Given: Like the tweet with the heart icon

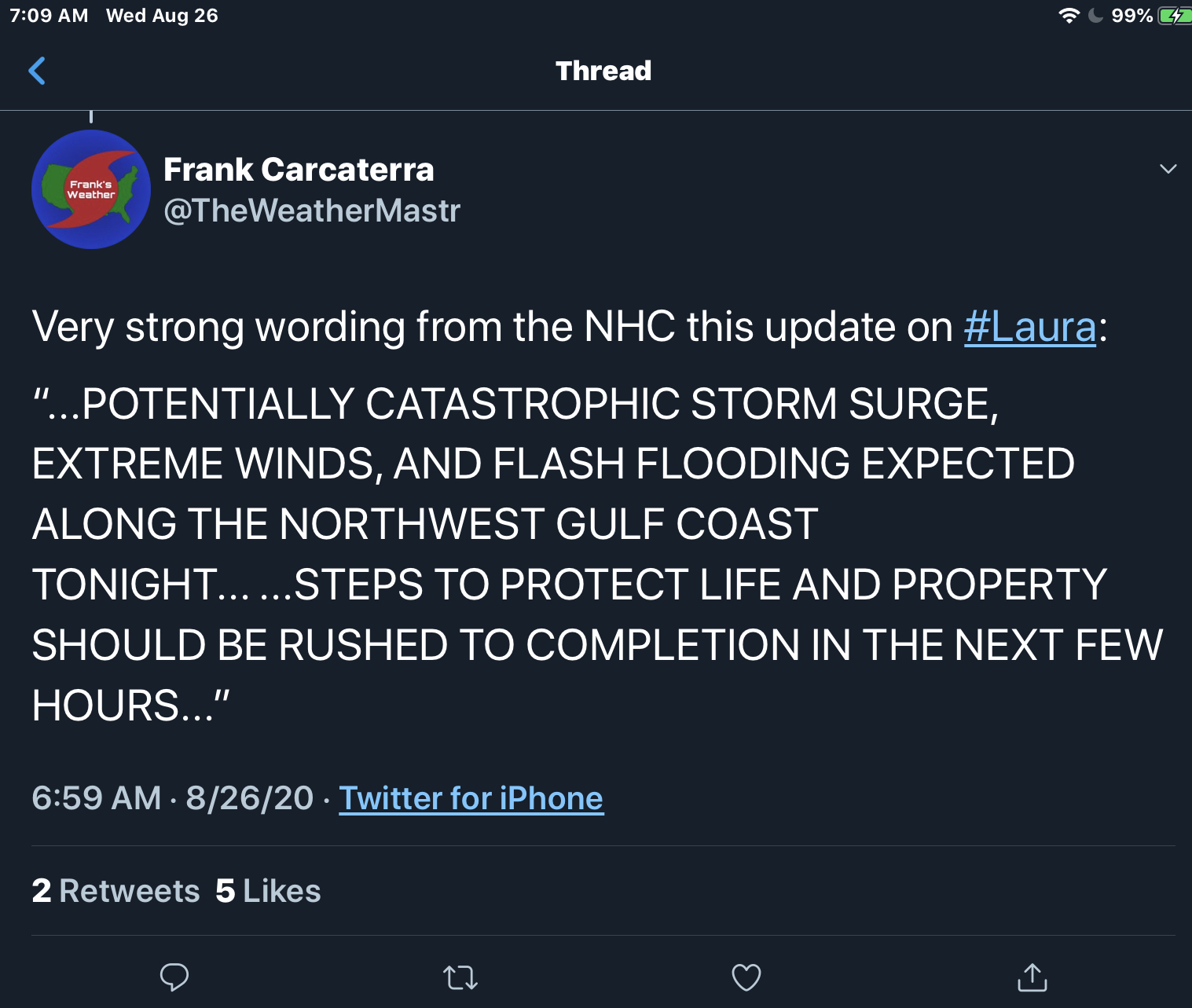Looking at the screenshot, I should [x=746, y=978].
